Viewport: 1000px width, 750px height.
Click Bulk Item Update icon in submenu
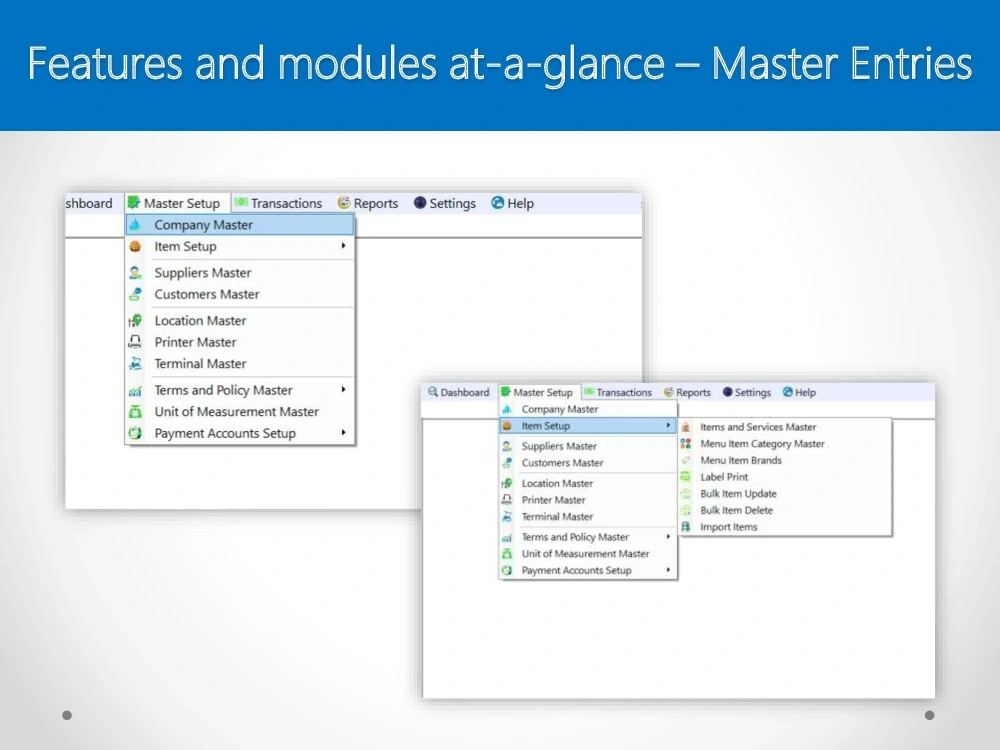point(686,494)
